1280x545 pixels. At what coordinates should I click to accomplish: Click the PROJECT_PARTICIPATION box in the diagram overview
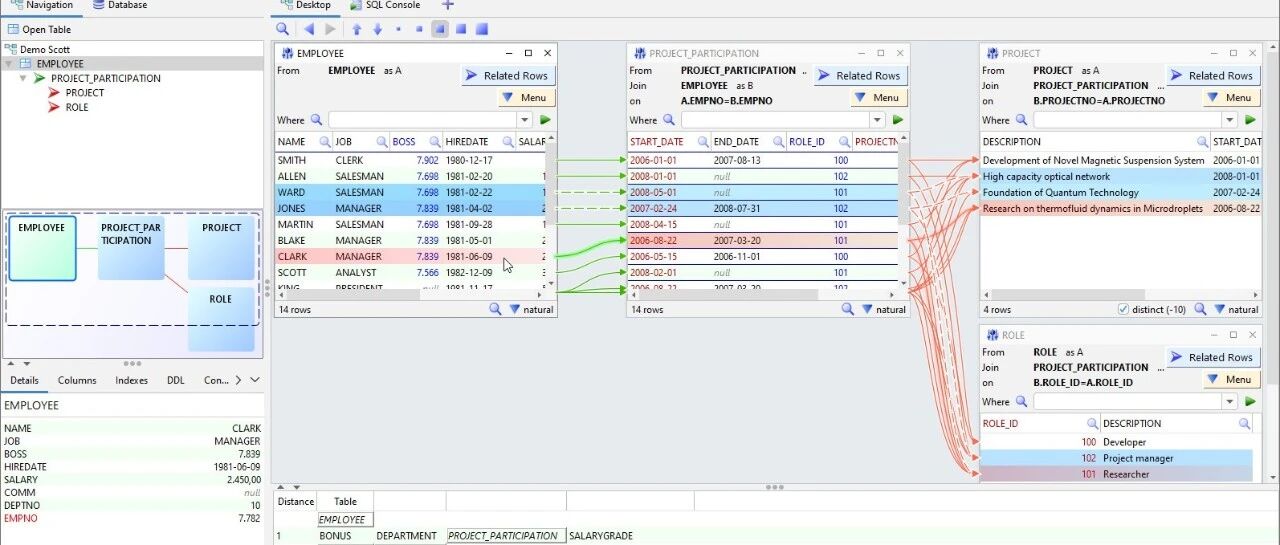[131, 246]
